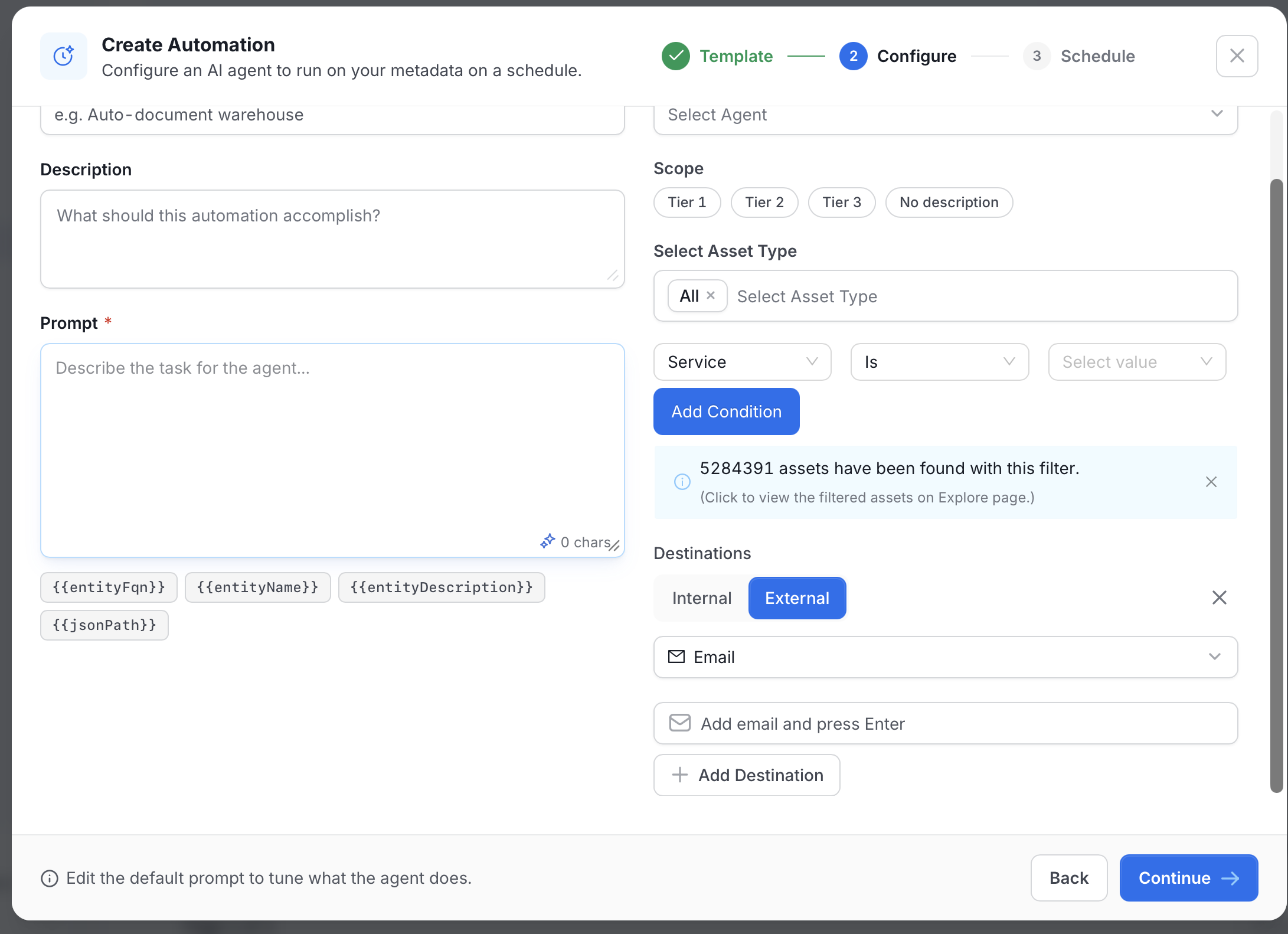Open the Select value dropdown
This screenshot has height=934, width=1288.
coord(1137,362)
